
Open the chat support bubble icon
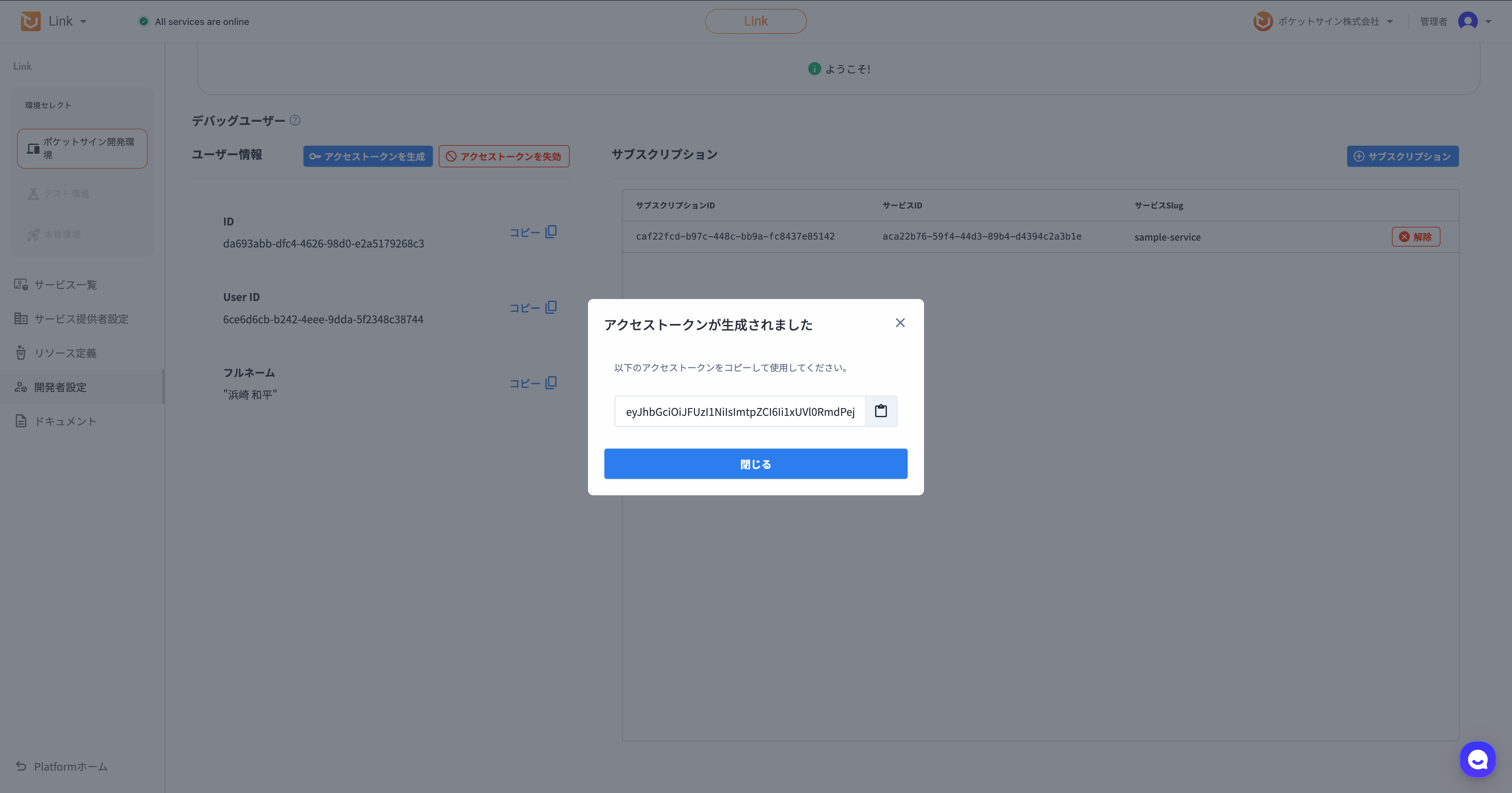[1477, 760]
